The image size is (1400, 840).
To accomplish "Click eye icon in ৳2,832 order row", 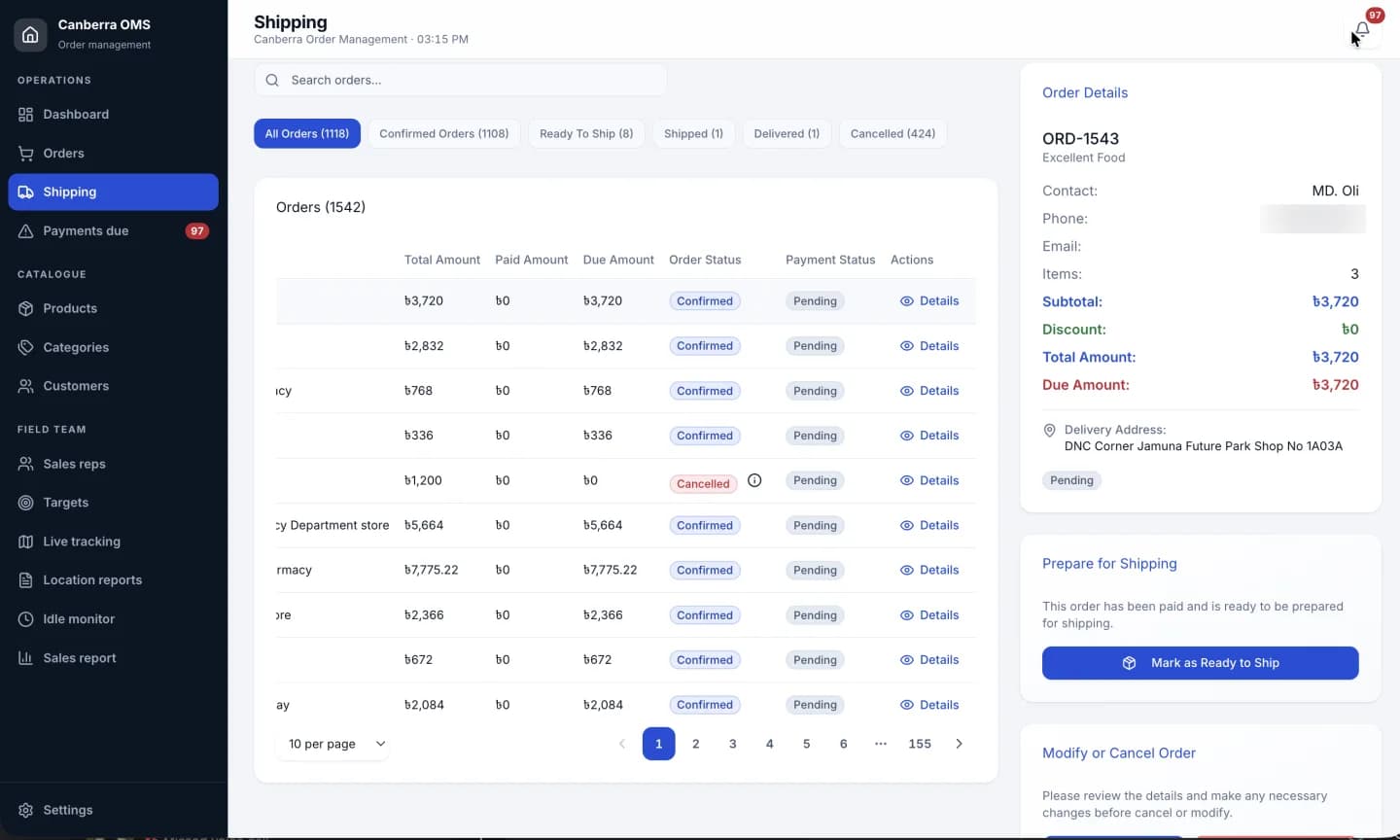I will [x=907, y=346].
